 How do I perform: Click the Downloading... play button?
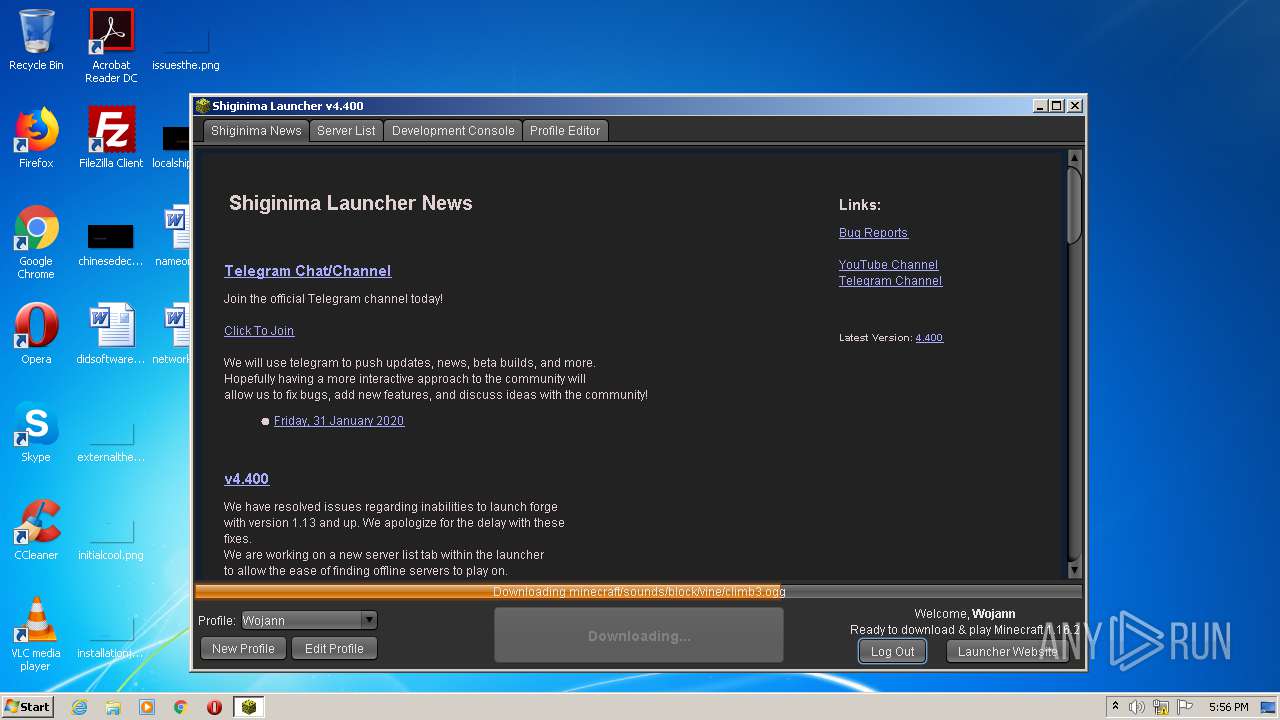(639, 636)
